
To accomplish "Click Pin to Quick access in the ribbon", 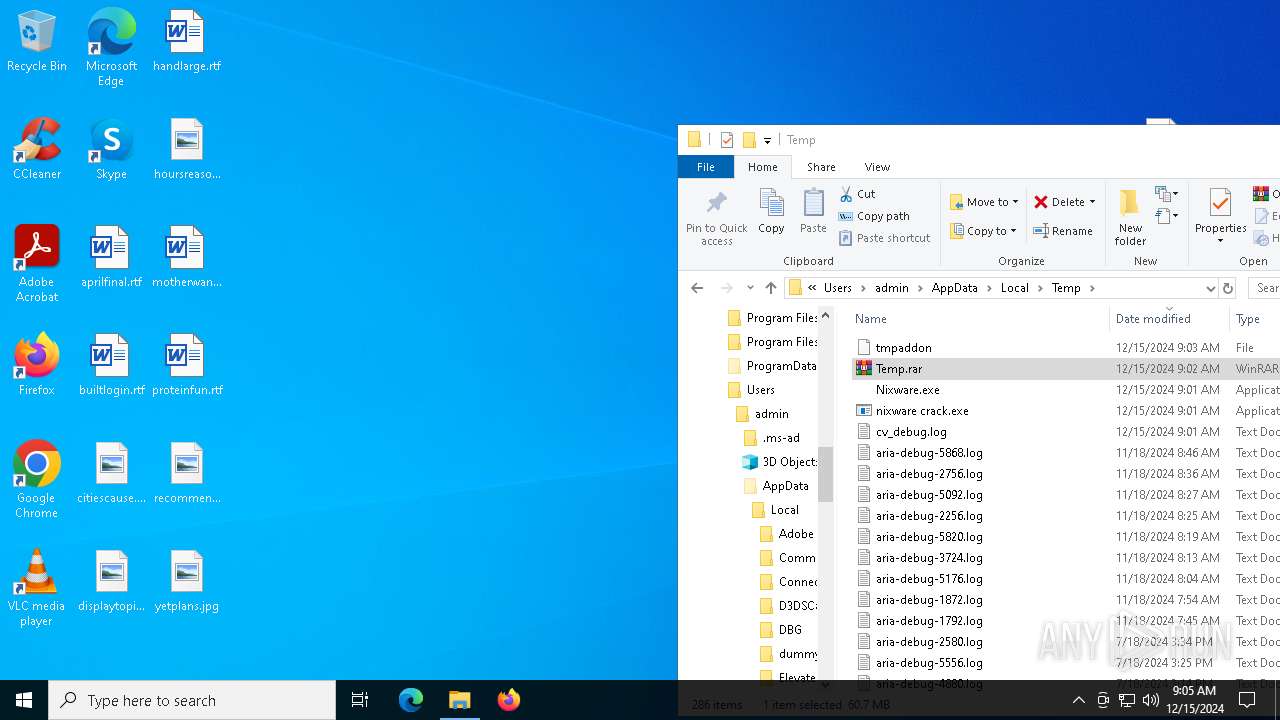I will (x=716, y=217).
